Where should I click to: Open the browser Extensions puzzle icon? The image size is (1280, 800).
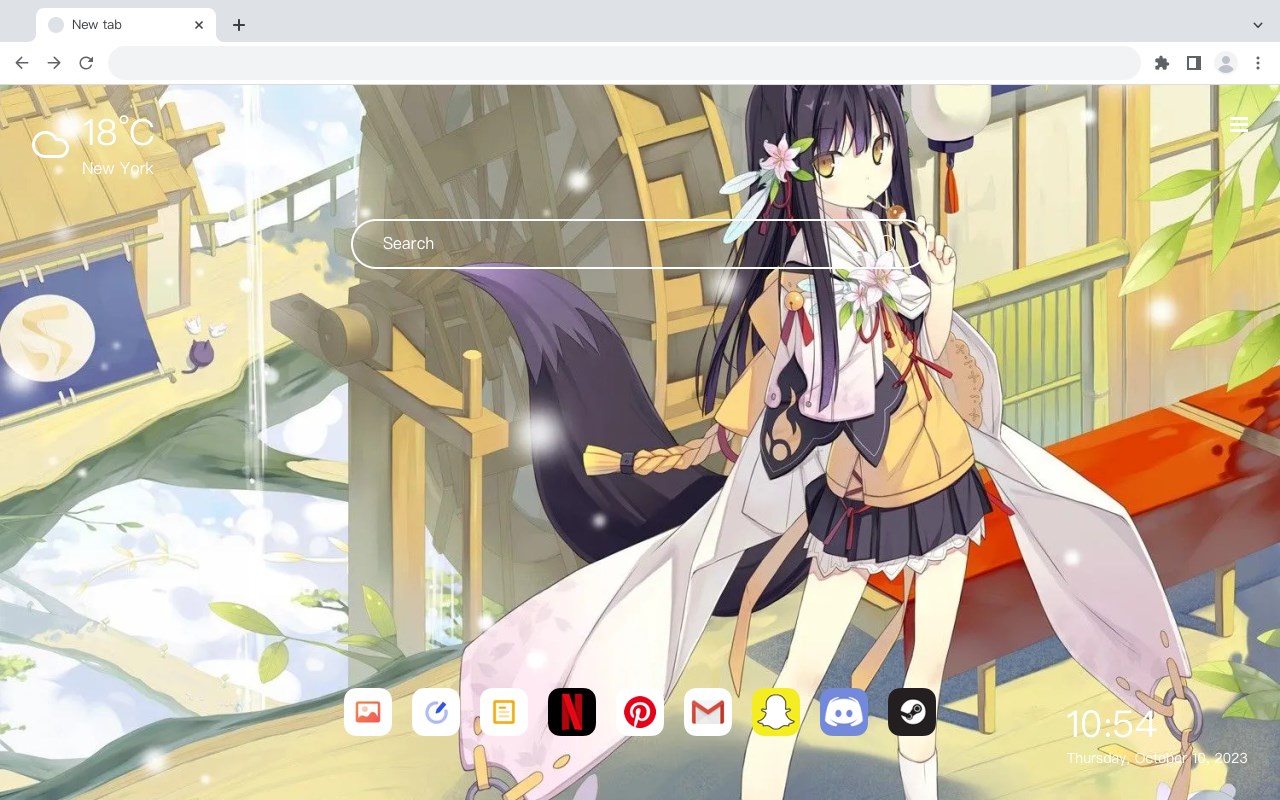point(1161,63)
